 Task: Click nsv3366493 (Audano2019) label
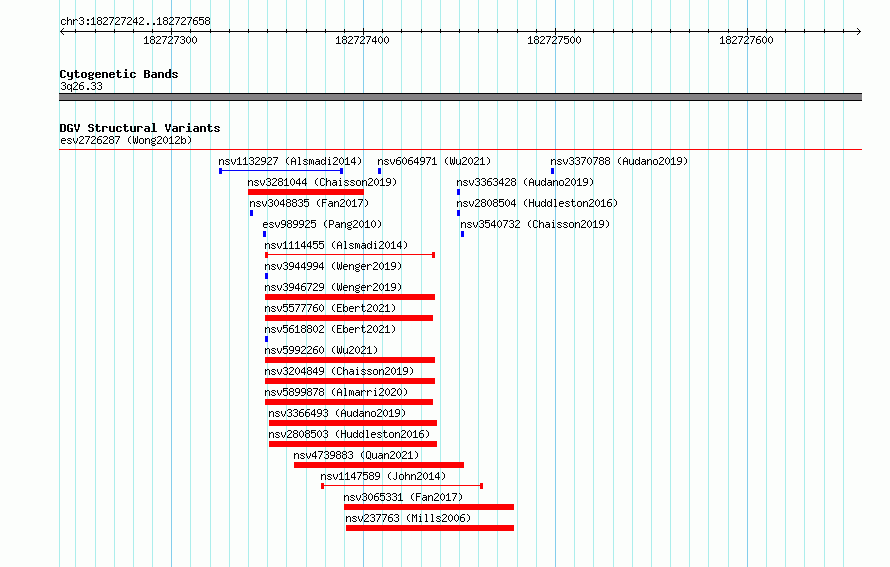(x=337, y=413)
